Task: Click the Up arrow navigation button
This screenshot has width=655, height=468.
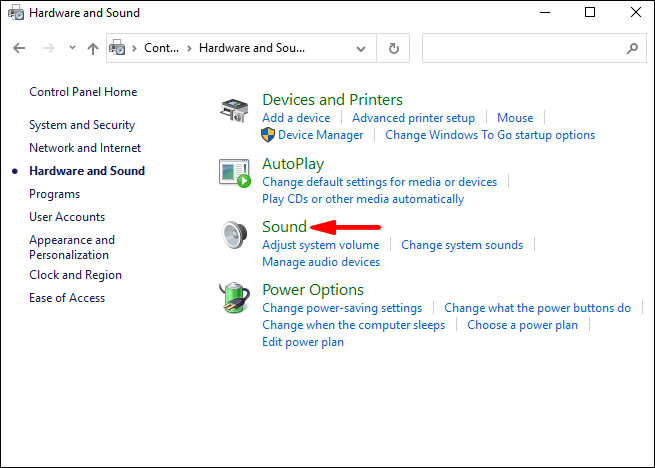Action: pos(93,48)
